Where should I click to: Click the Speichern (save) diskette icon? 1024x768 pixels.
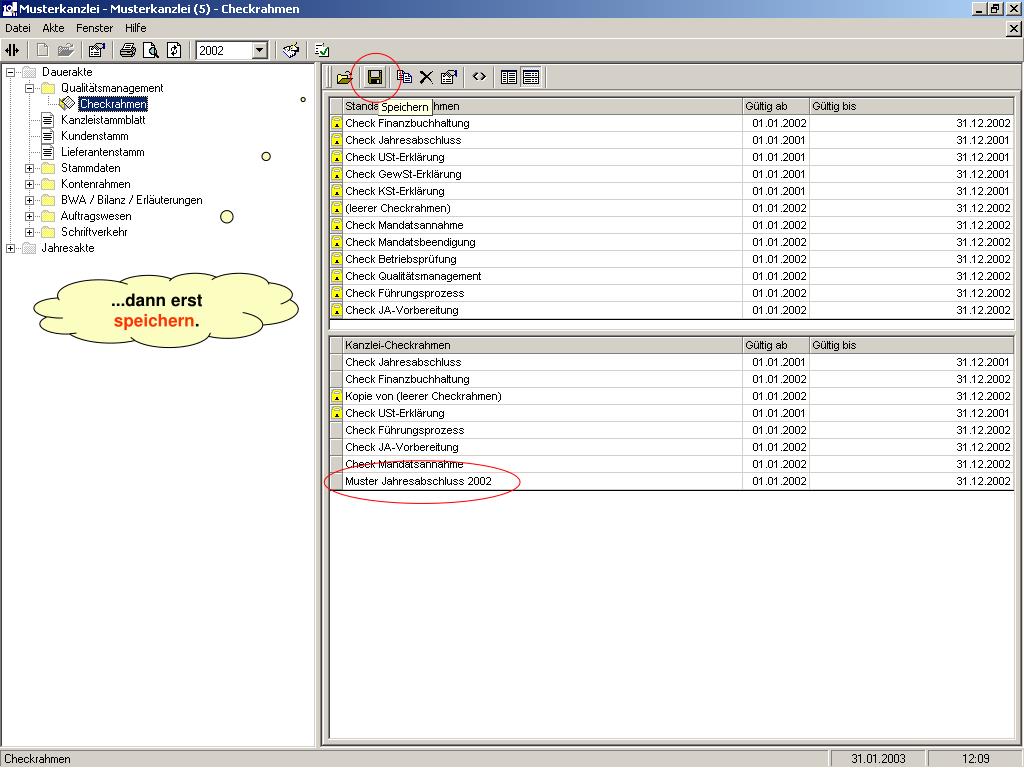coord(375,77)
